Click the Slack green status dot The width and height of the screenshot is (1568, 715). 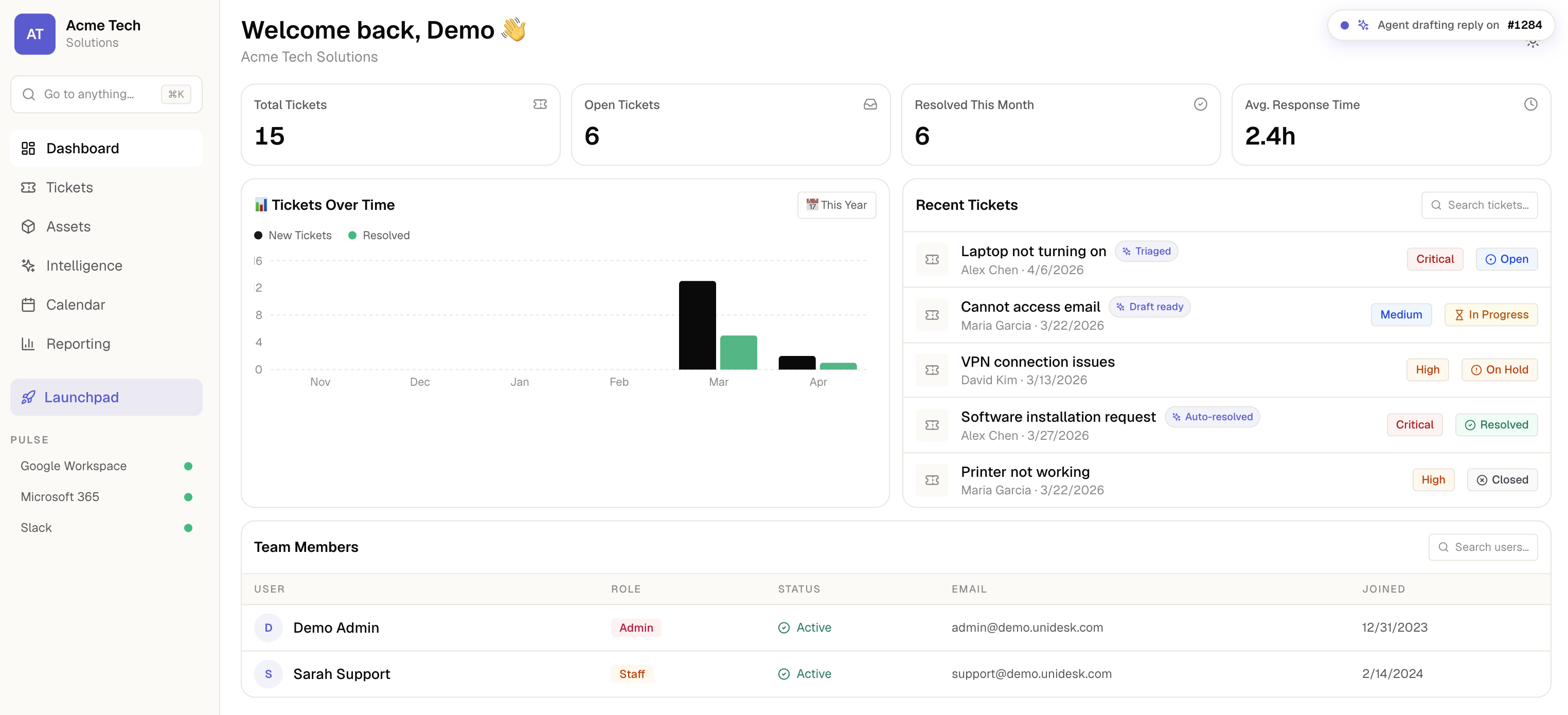[x=188, y=528]
